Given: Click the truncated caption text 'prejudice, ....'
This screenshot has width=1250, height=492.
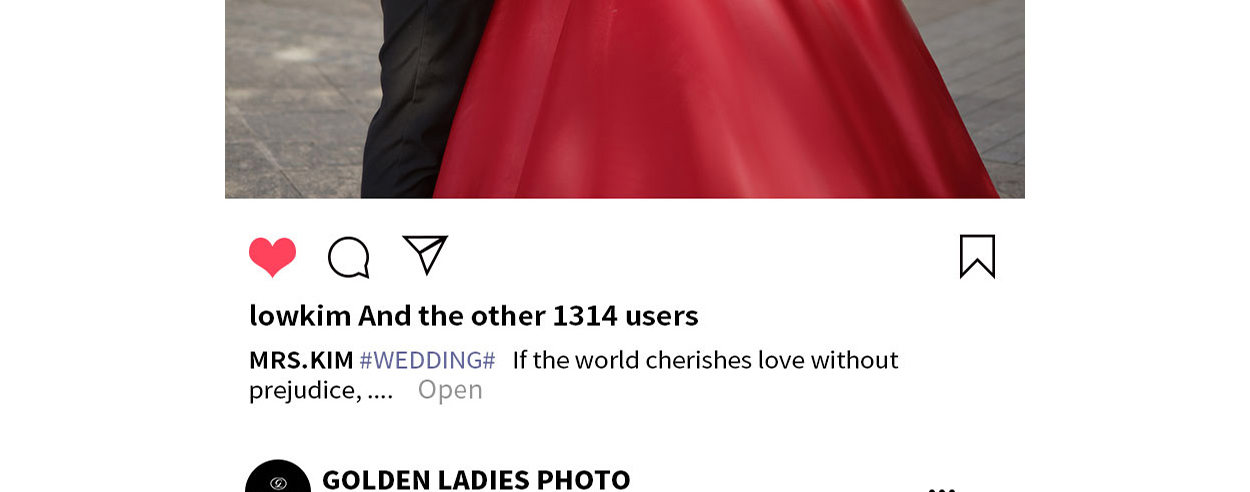Looking at the screenshot, I should pos(321,390).
